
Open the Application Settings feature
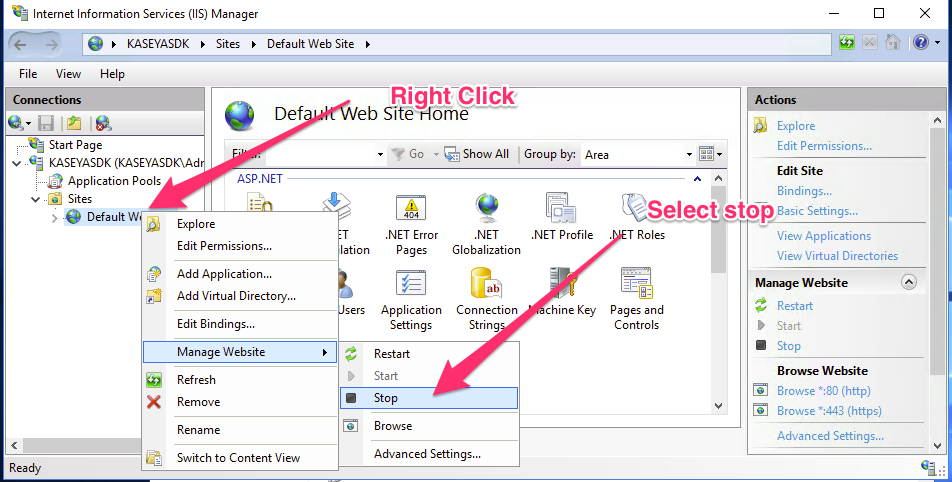pos(411,300)
